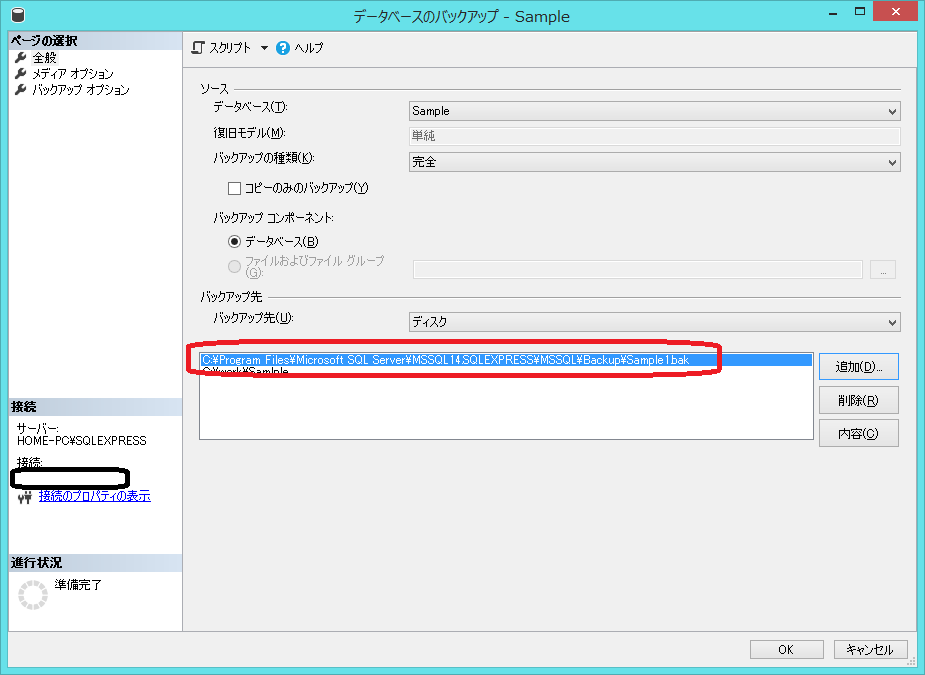
Task: Open the バックアップの種類(K) dropdown showing 完全
Action: pyautogui.click(x=654, y=162)
